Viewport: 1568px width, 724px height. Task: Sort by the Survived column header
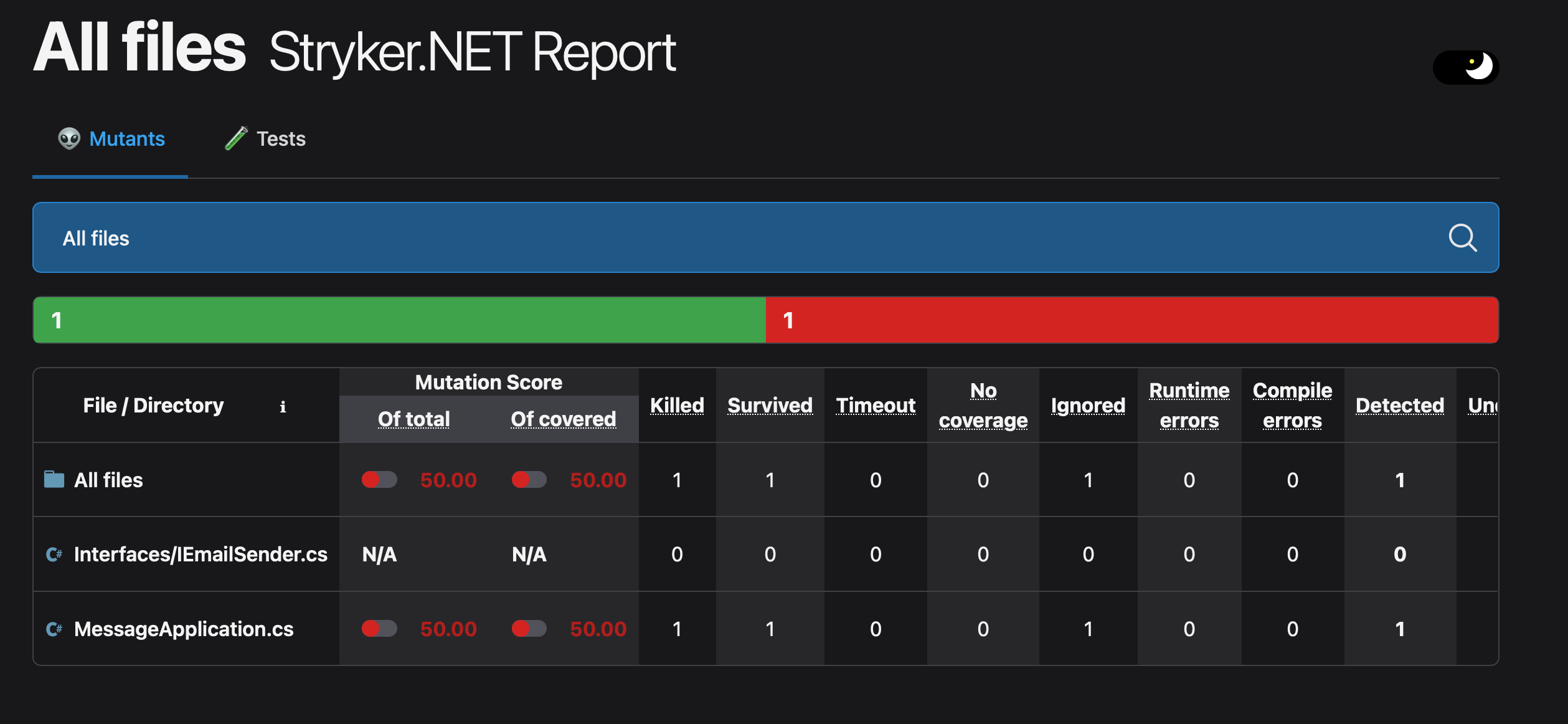pyautogui.click(x=770, y=406)
